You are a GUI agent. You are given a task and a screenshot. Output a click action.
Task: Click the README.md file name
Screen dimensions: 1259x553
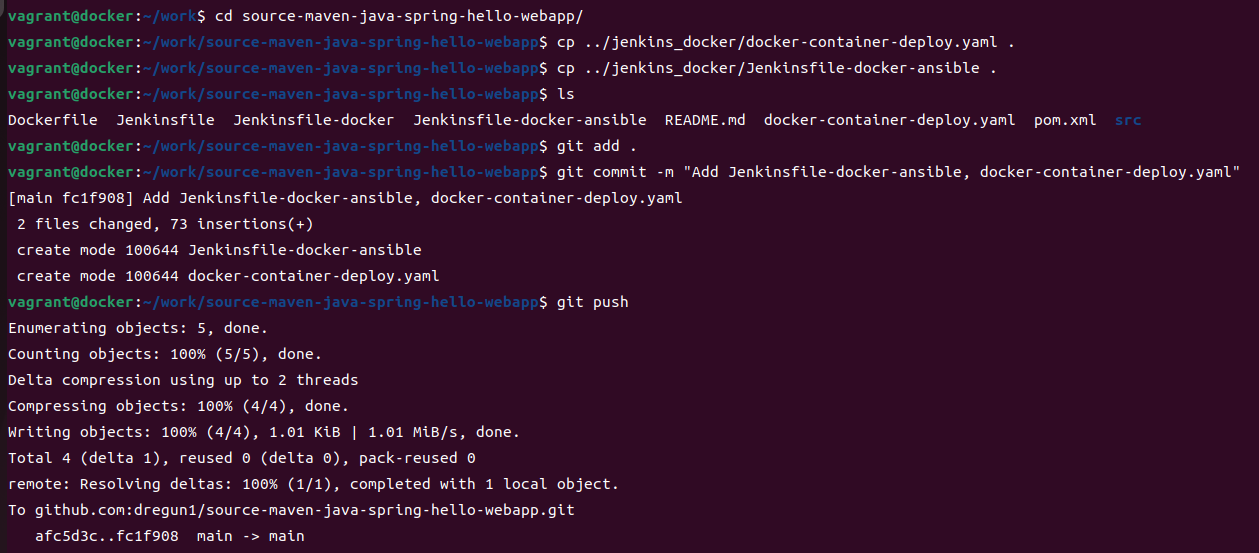705,120
